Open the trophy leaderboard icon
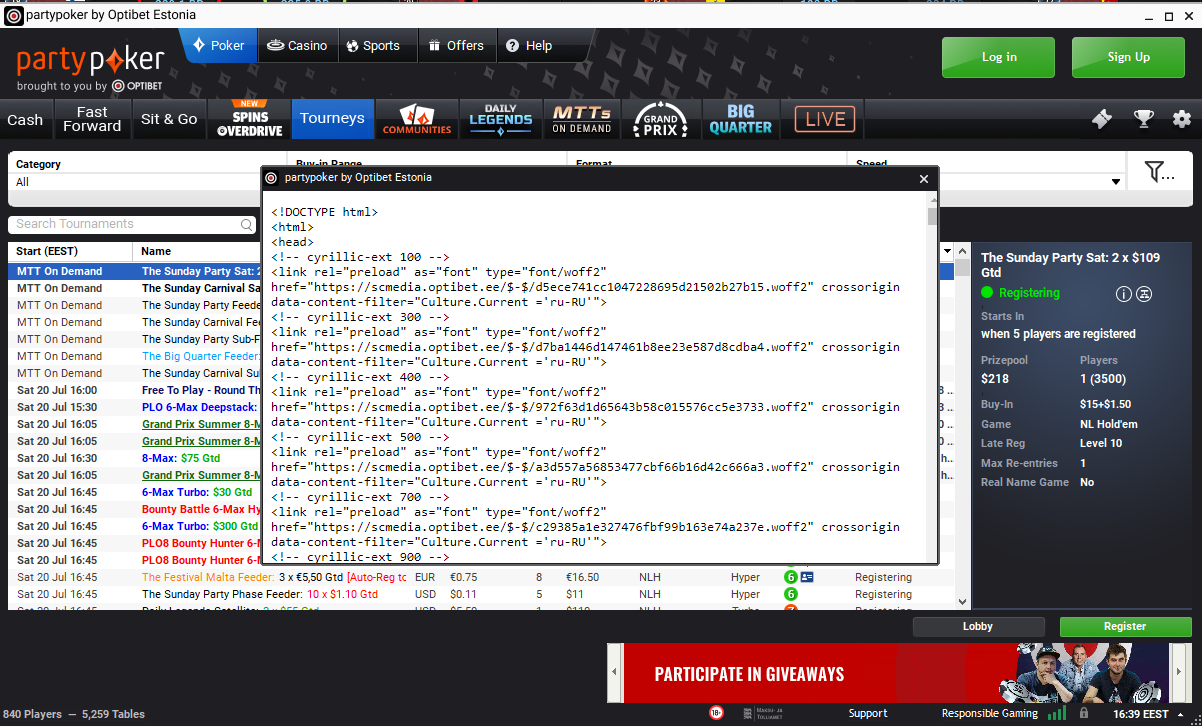Image resolution: width=1202 pixels, height=727 pixels. 1143,119
